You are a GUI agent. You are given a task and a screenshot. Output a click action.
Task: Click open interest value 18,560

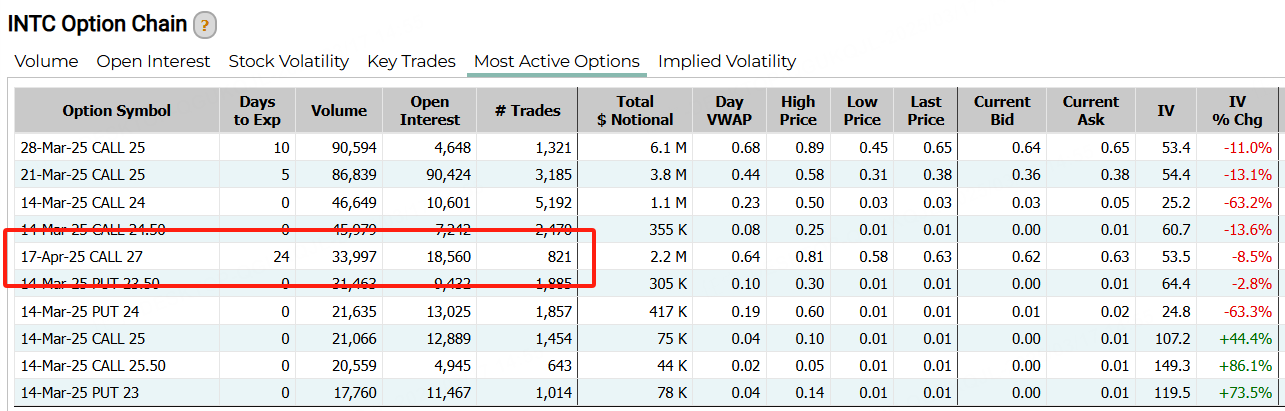[448, 257]
